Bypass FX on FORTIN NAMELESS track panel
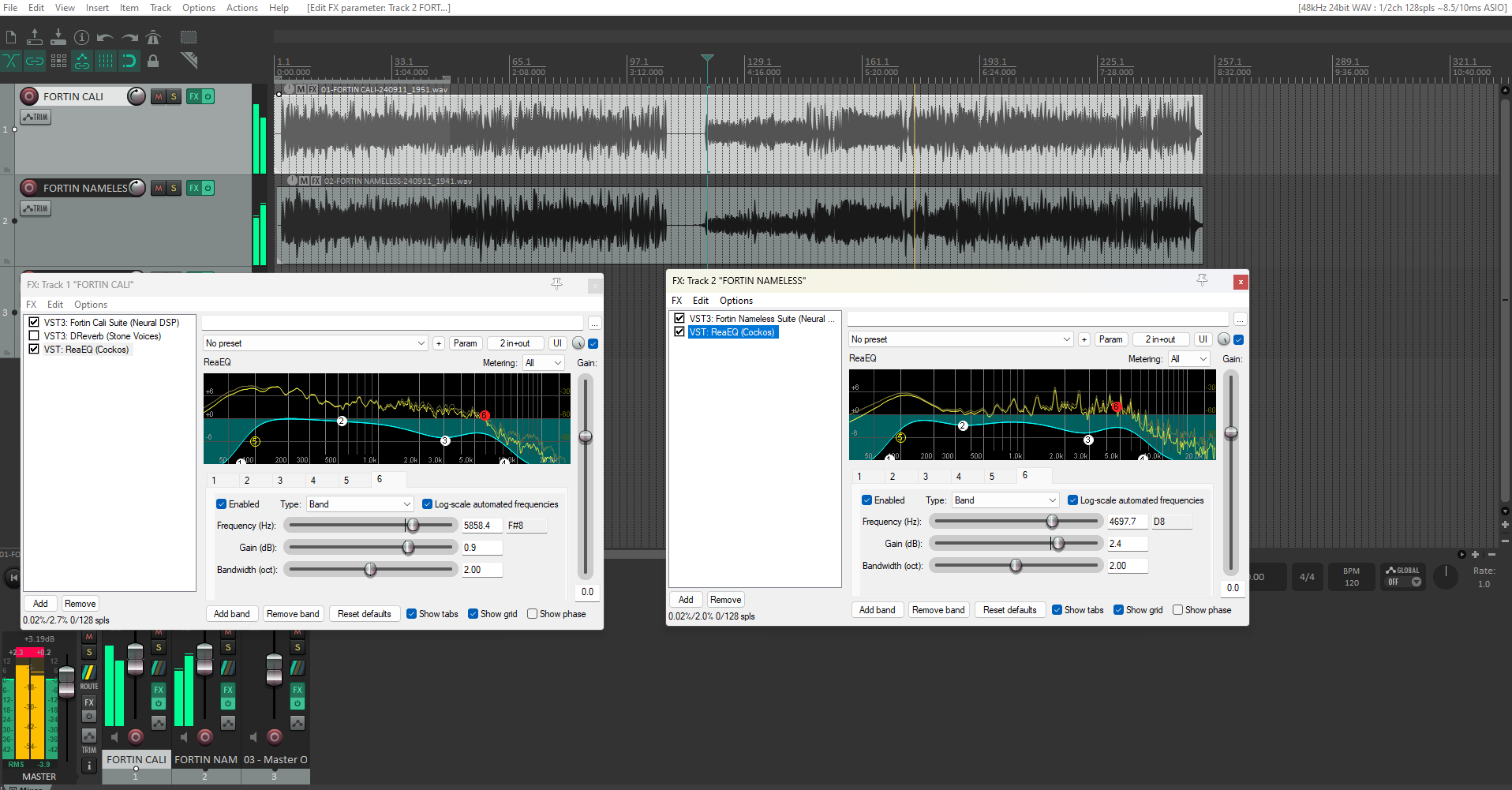1512x790 pixels. point(208,188)
